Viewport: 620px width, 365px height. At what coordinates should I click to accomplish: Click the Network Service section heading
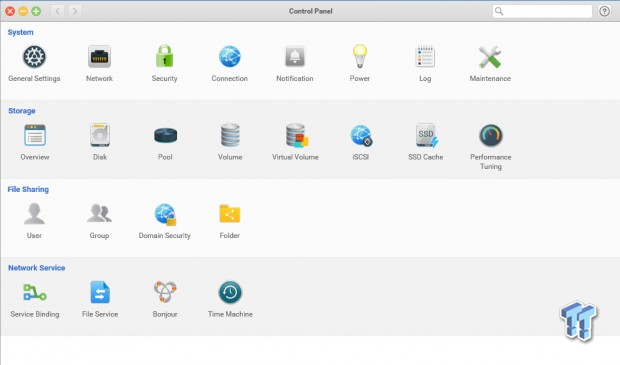click(x=37, y=268)
